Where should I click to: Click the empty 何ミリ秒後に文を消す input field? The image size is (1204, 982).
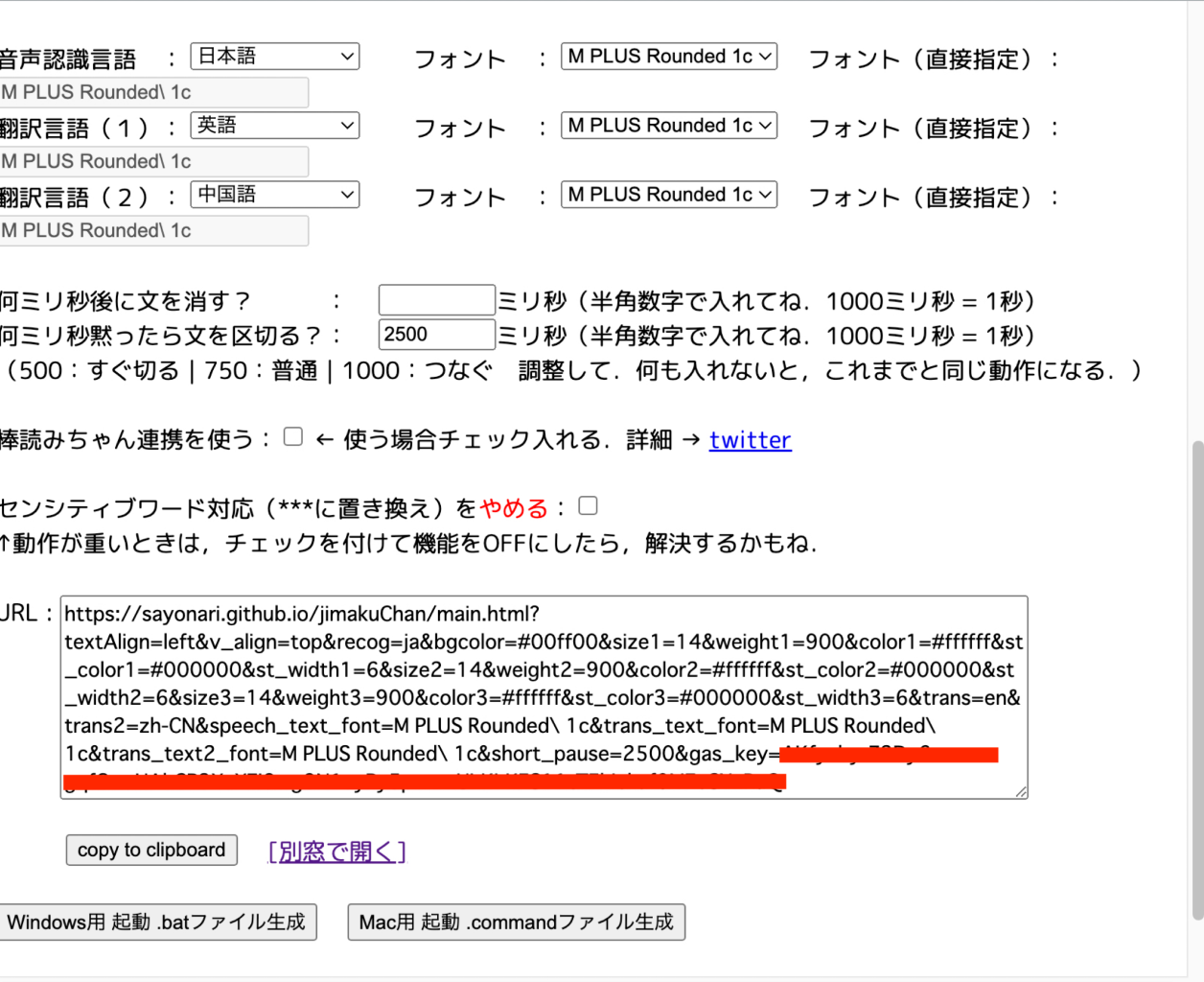[x=436, y=300]
